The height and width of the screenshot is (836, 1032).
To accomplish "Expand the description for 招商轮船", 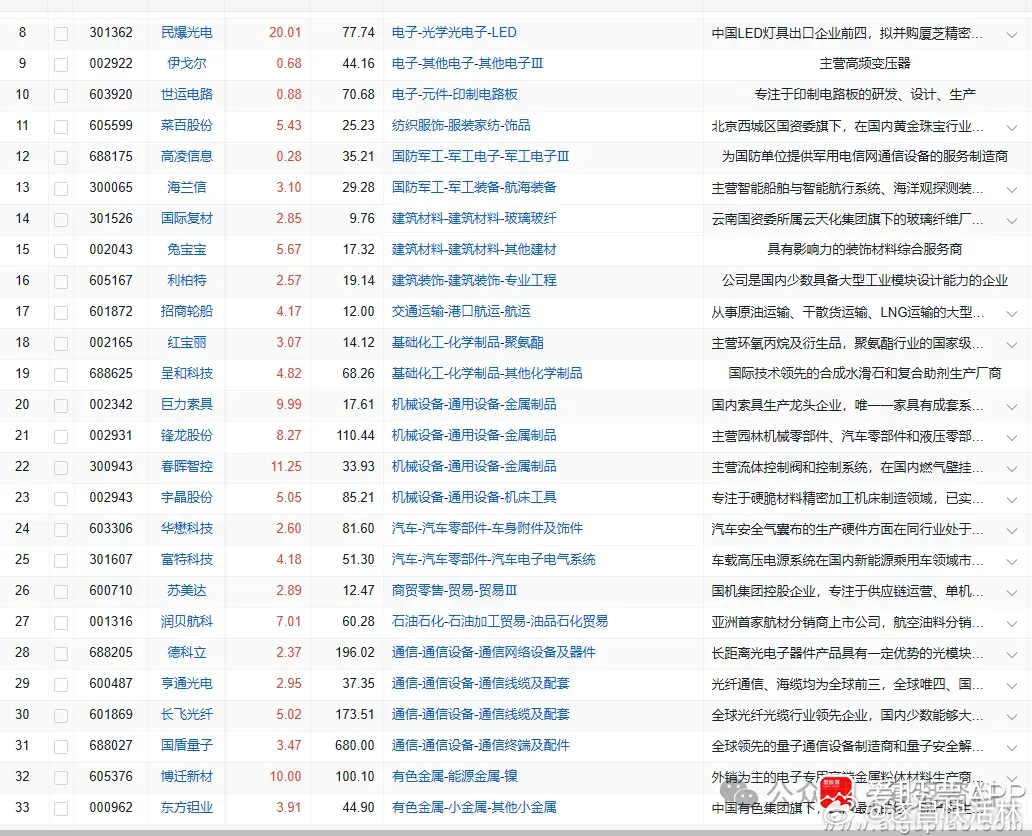I will [1012, 311].
